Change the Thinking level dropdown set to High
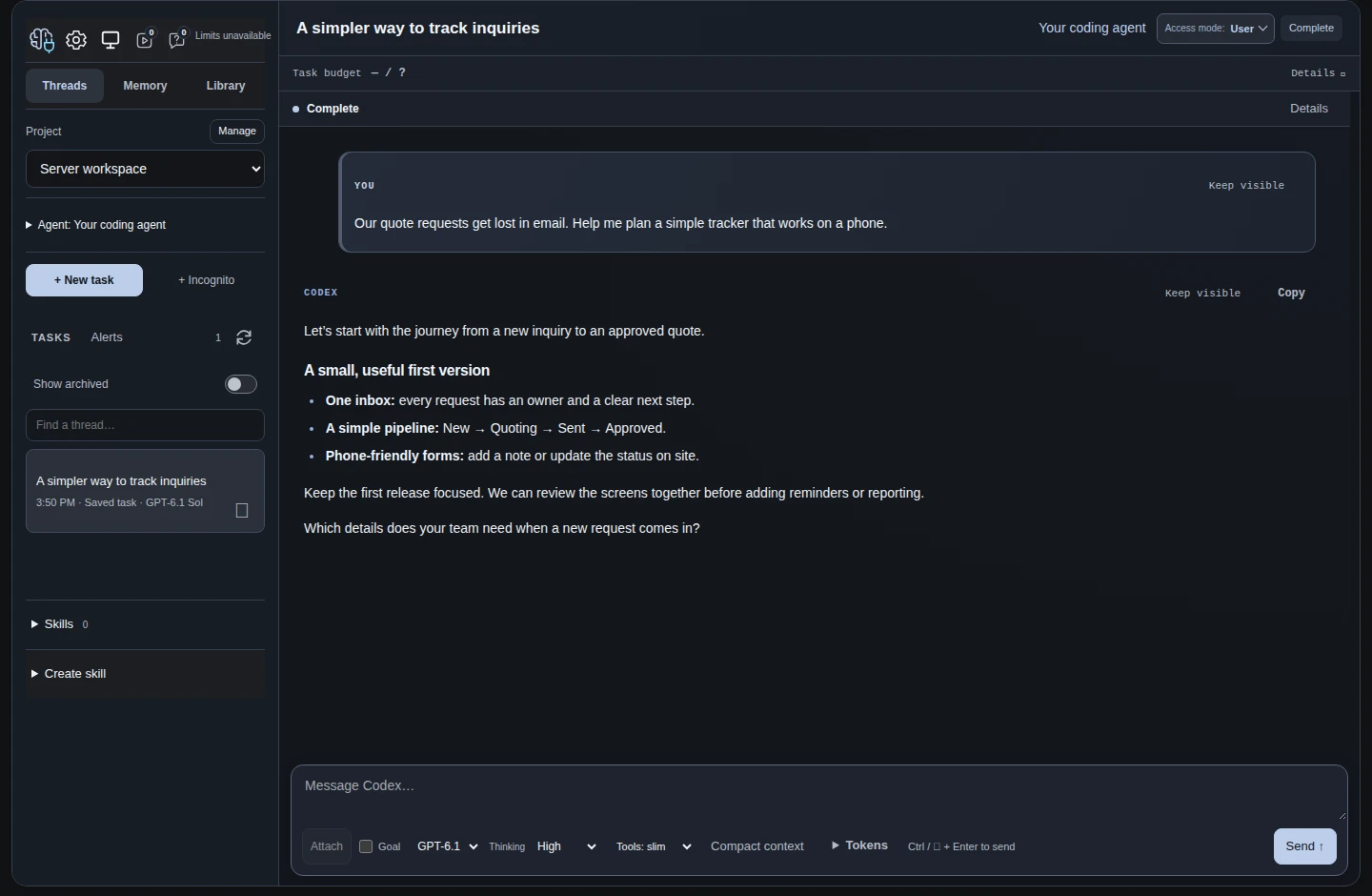This screenshot has height=896, width=1372. (x=566, y=846)
